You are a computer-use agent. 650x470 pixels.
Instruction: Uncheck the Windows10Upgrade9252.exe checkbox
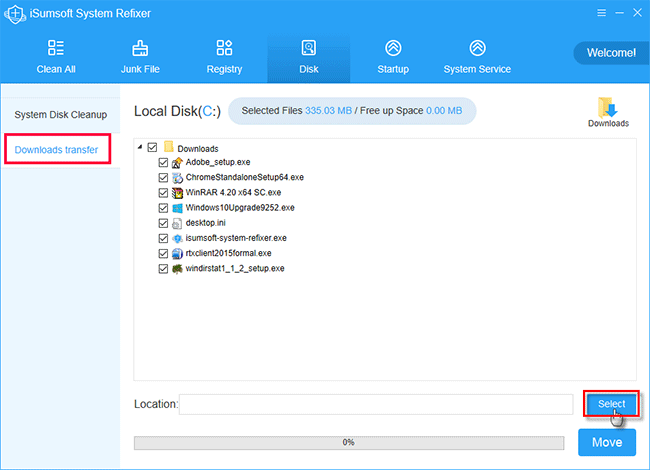coord(163,208)
